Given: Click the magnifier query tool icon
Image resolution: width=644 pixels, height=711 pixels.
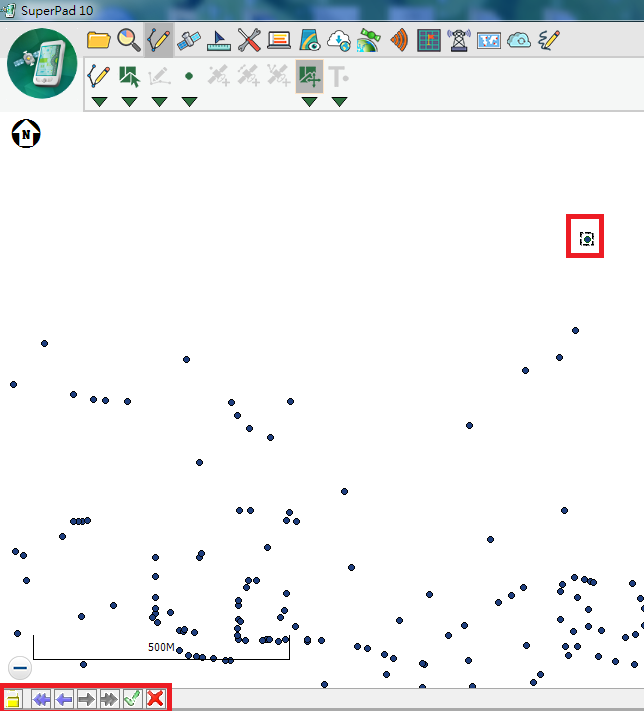Looking at the screenshot, I should pyautogui.click(x=128, y=40).
